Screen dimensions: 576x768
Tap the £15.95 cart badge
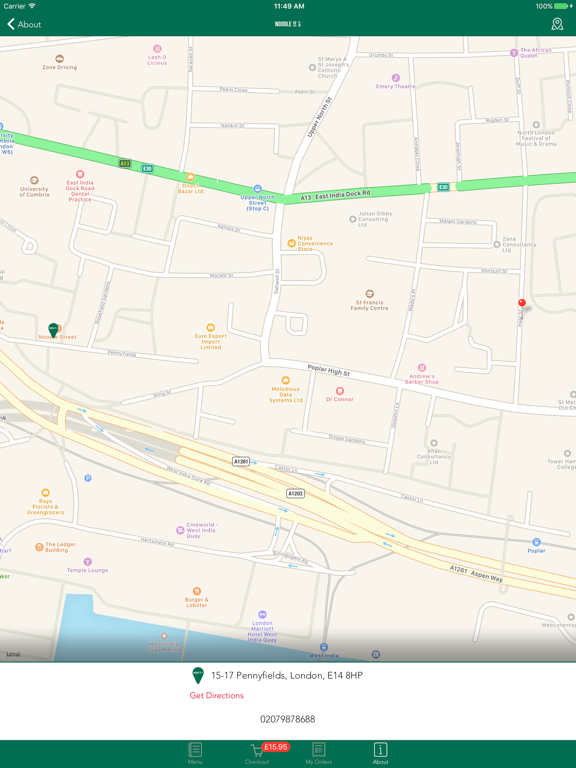point(275,747)
